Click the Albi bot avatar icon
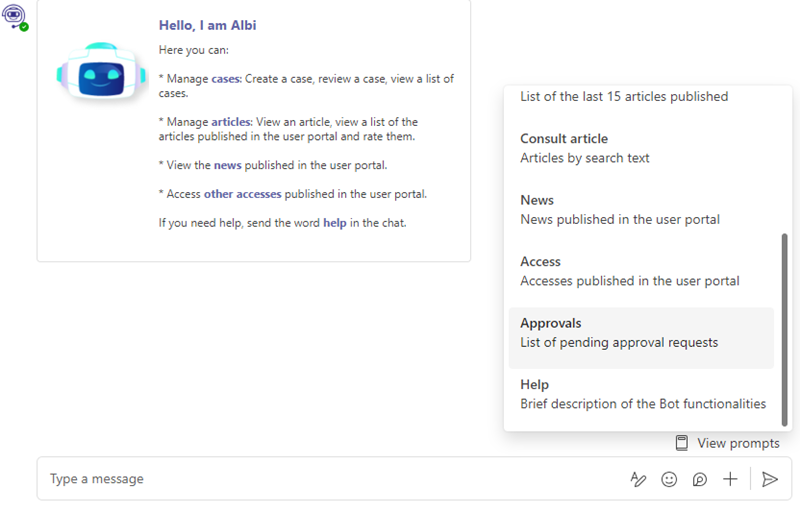This screenshot has width=800, height=512. 14,16
